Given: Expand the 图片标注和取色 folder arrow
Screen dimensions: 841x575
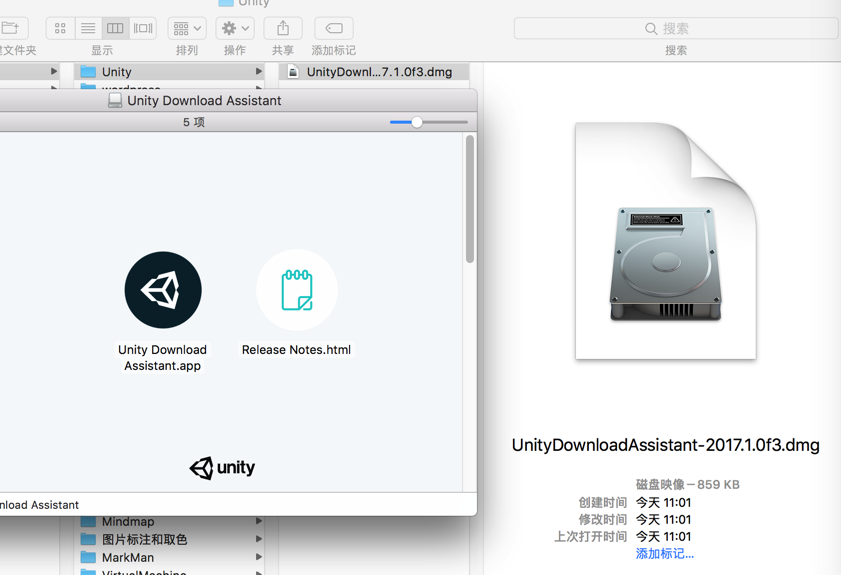Looking at the screenshot, I should point(259,539).
